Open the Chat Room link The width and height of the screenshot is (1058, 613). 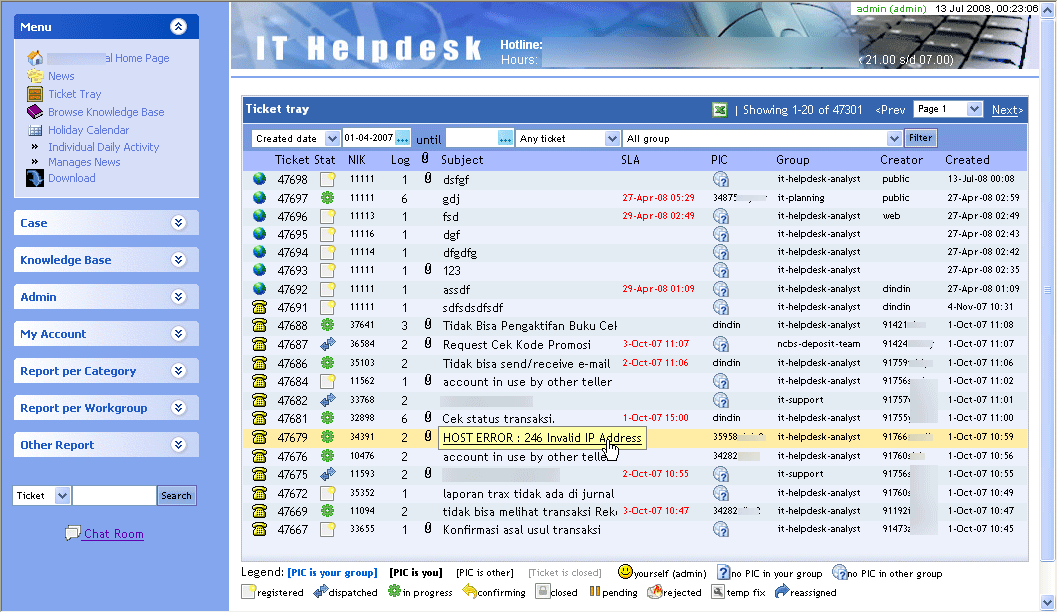tap(113, 534)
